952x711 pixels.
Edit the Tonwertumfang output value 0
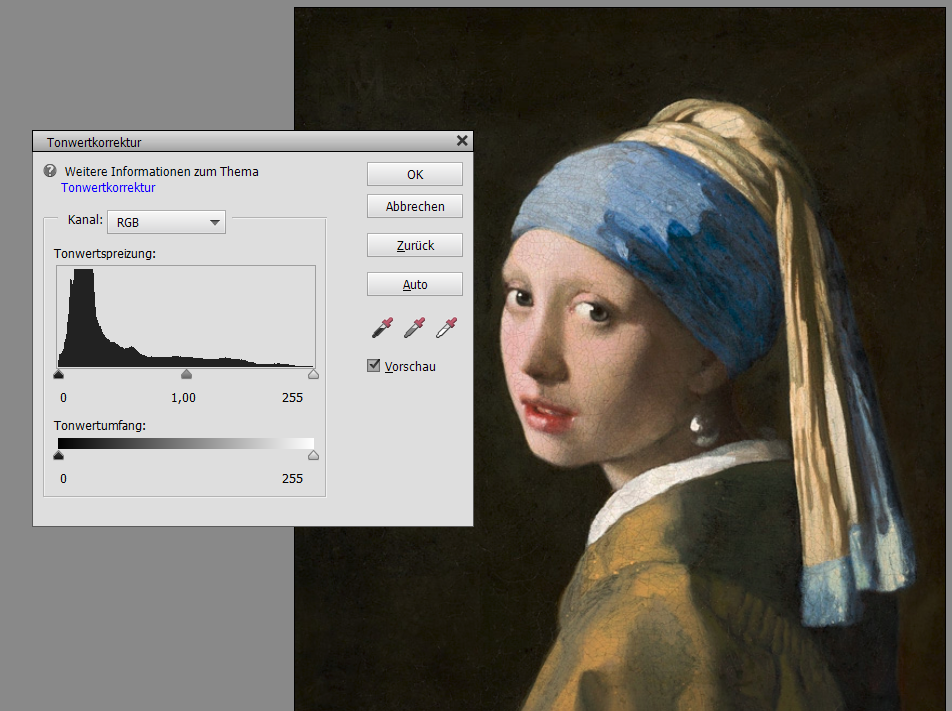64,478
